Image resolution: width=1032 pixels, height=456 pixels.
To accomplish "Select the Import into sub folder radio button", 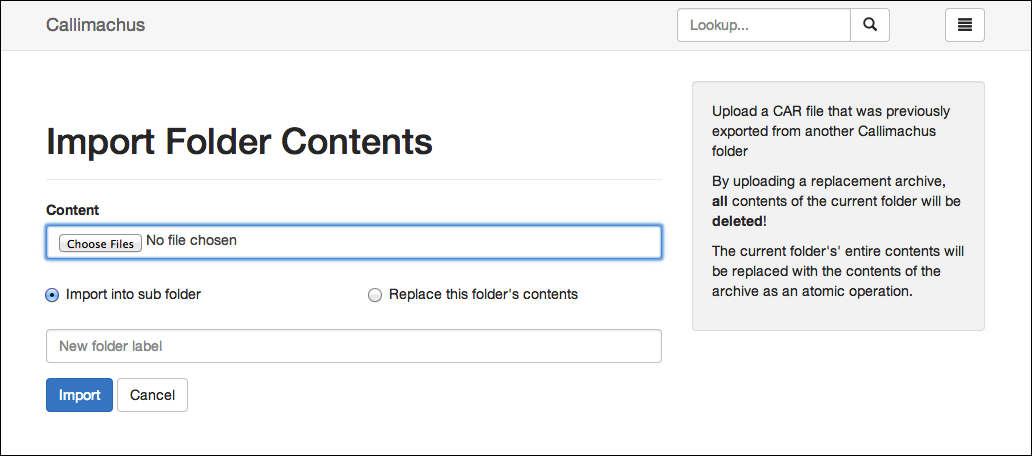I will click(x=52, y=295).
